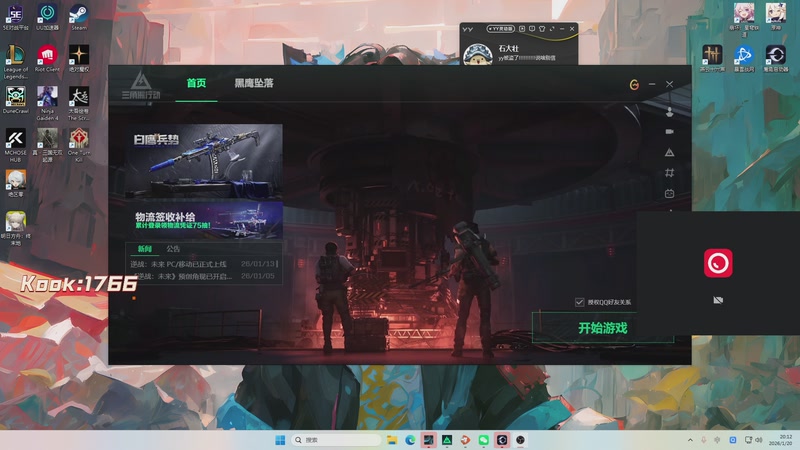This screenshot has height=450, width=800.
Task: Toggle the 授权QQ好友关系 checkbox
Action: [x=580, y=302]
